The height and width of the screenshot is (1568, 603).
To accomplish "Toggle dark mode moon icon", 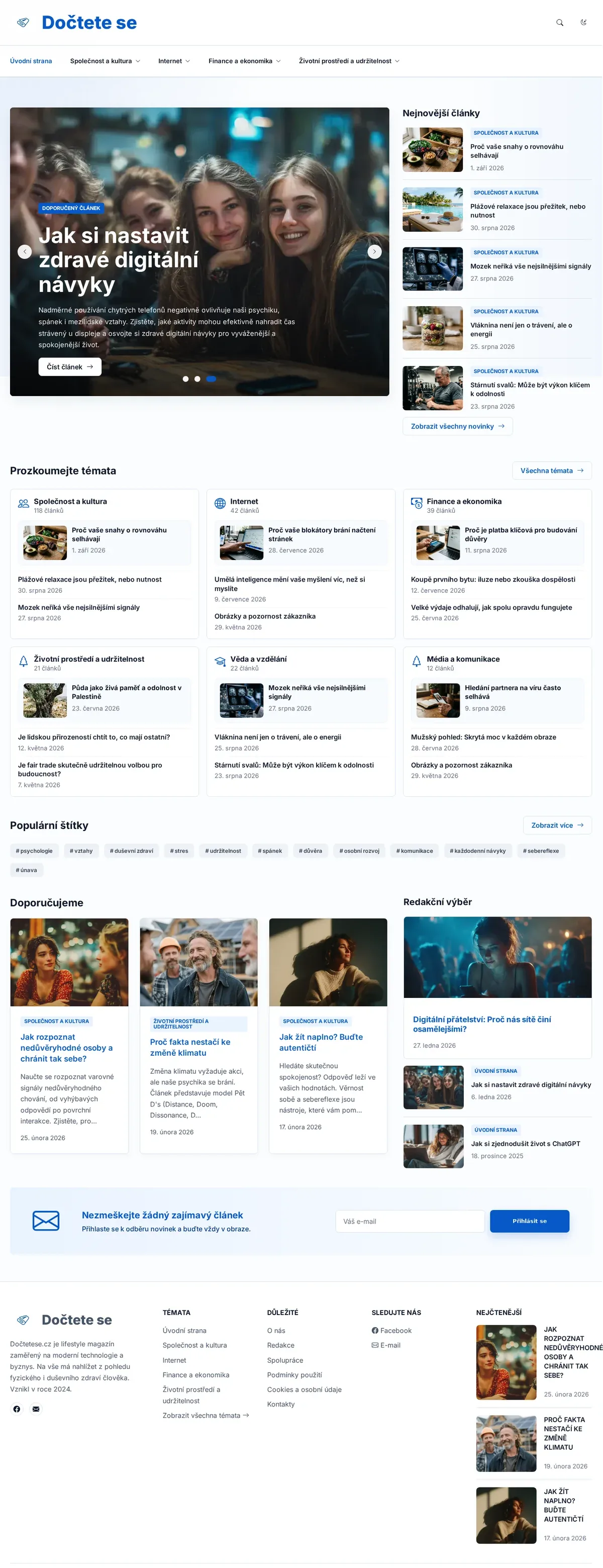I will [583, 23].
